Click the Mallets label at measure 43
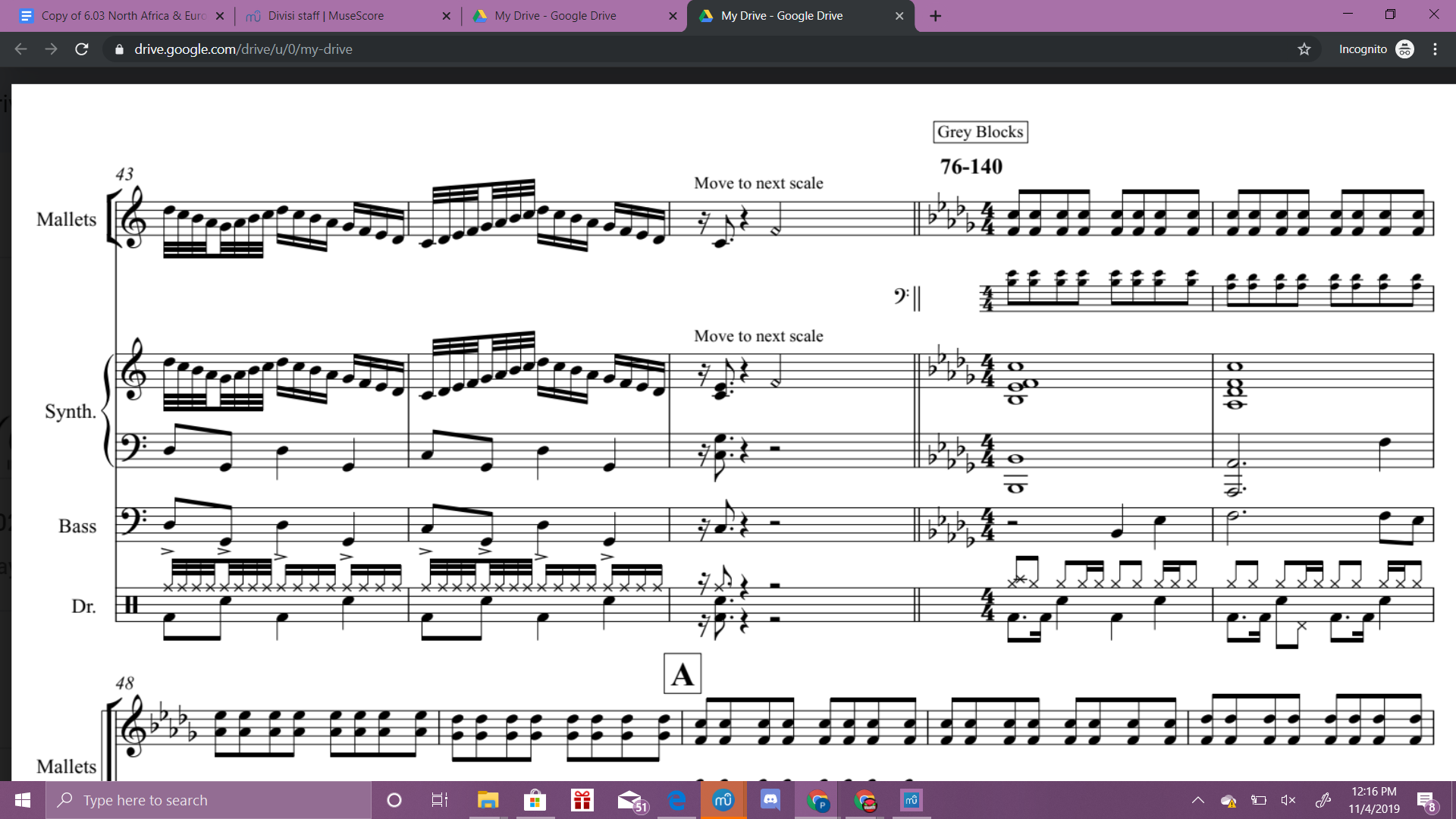The image size is (1456, 819). click(67, 219)
